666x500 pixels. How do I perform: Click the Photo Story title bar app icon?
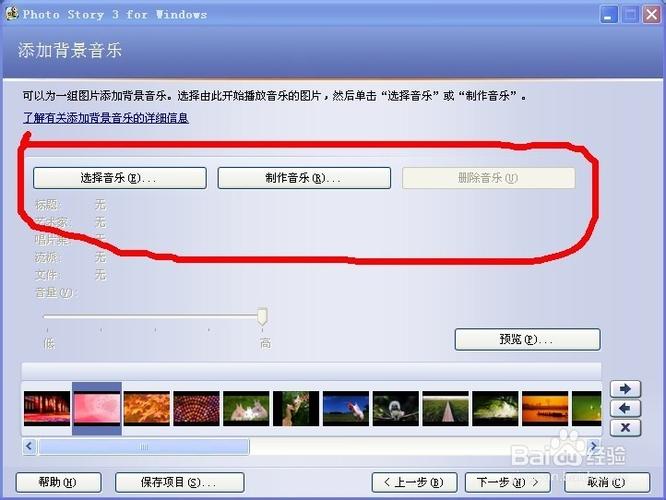(x=11, y=13)
